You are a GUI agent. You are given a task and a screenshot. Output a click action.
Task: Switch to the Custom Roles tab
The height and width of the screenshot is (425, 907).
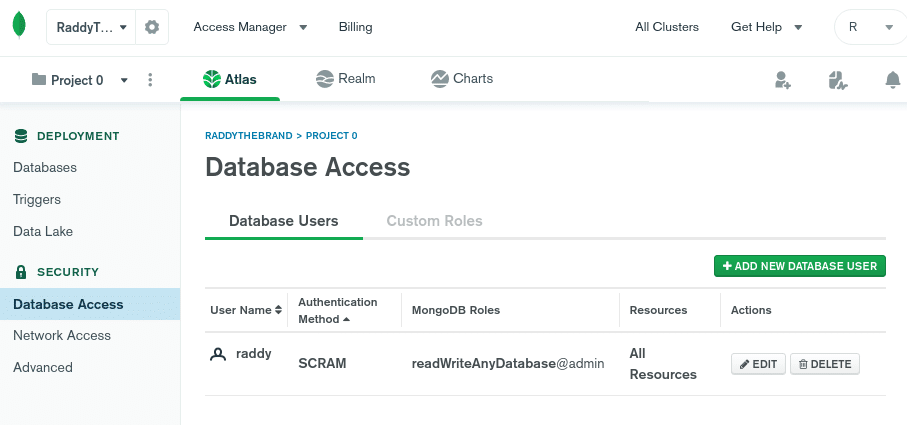point(434,221)
